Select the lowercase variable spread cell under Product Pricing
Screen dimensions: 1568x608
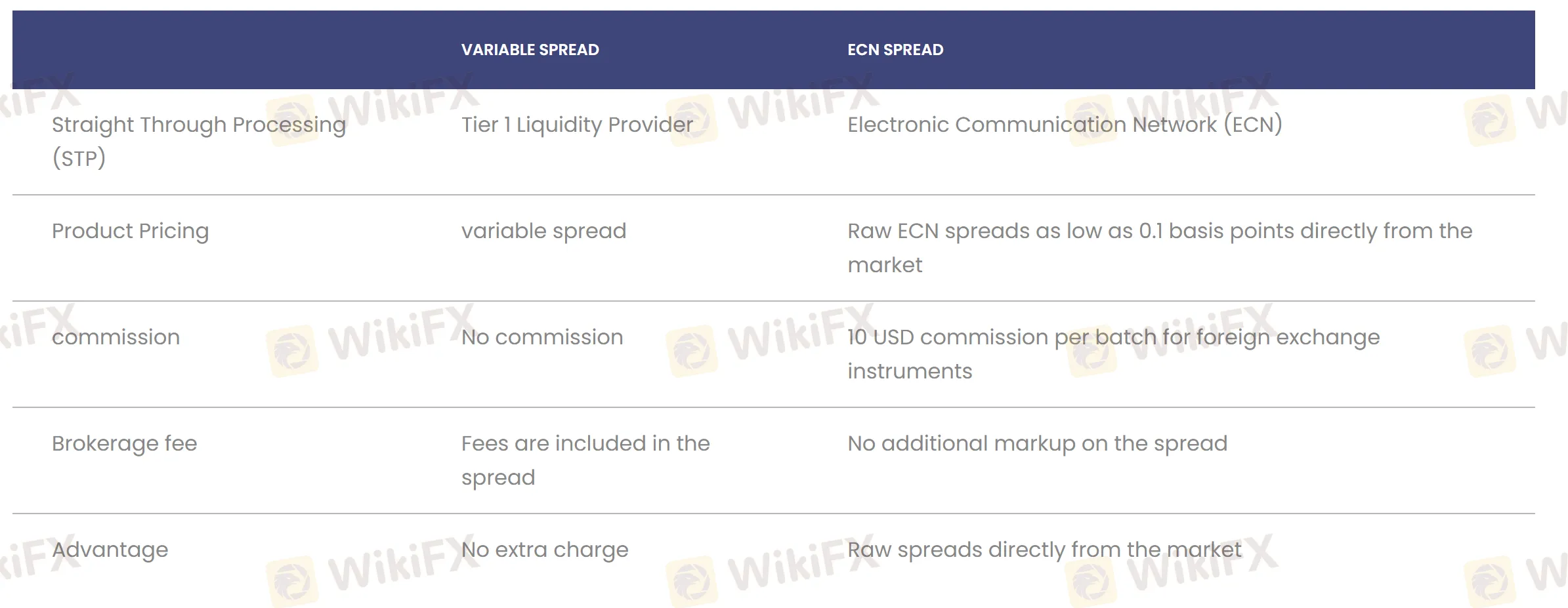click(543, 231)
